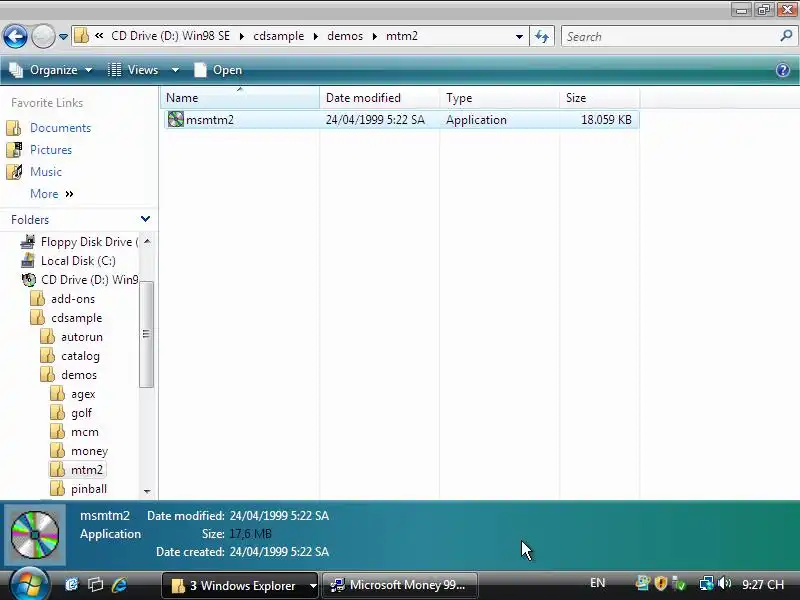Click the Pictures folder icon in Favorite Links
800x600 pixels.
coord(14,149)
